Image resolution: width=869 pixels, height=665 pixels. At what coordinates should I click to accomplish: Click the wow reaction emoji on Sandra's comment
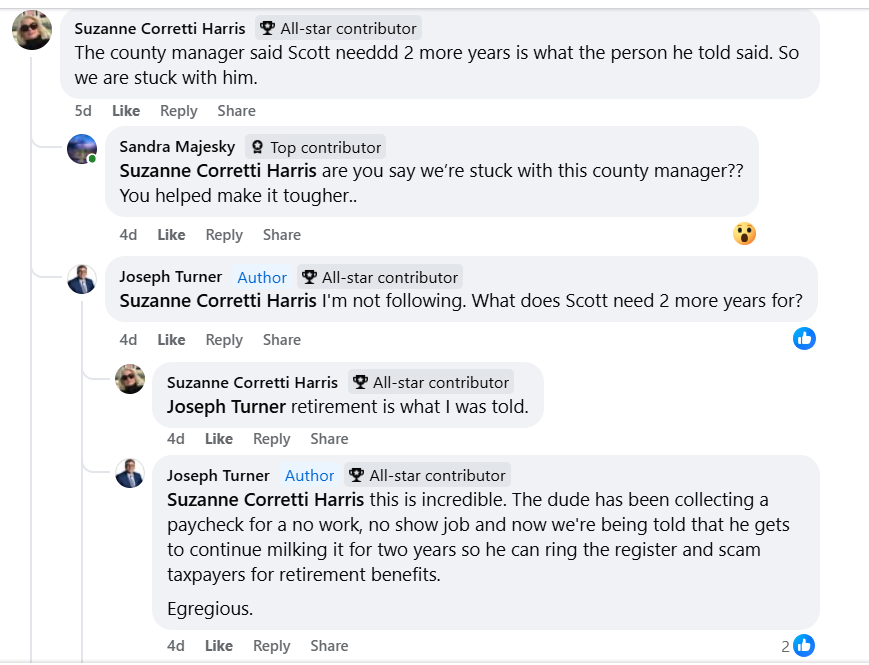[x=744, y=234]
